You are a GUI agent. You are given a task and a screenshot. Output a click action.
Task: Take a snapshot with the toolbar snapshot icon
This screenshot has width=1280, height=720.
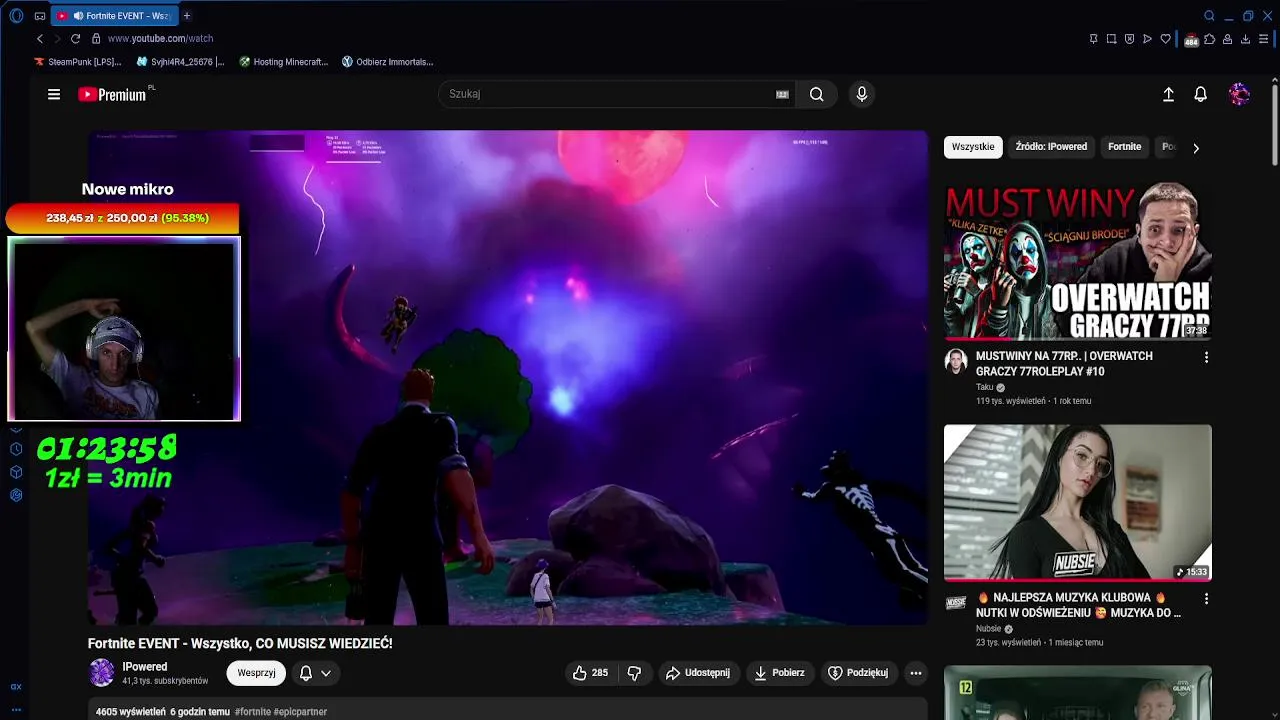click(x=1111, y=39)
